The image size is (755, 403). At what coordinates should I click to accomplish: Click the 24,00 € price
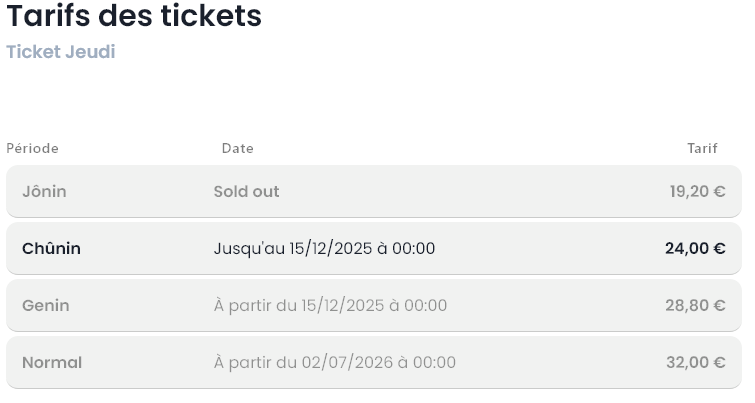[x=695, y=248]
